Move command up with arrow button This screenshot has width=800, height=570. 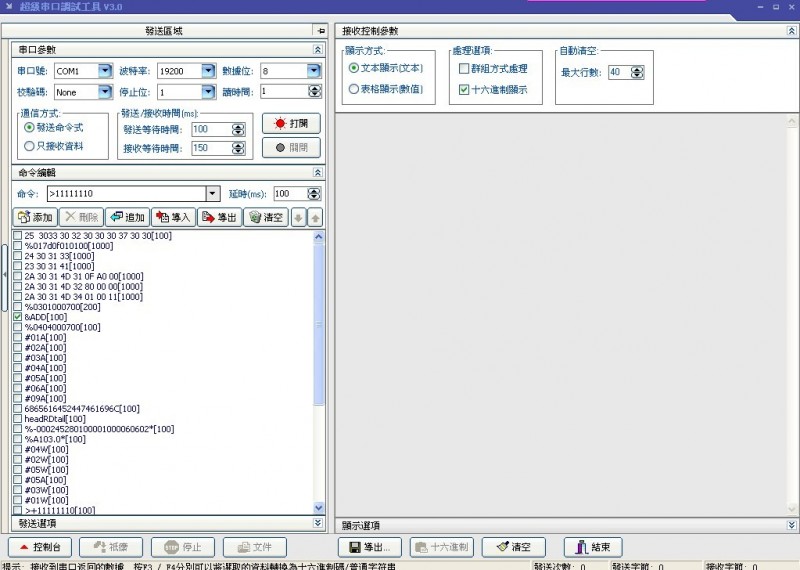[315, 218]
